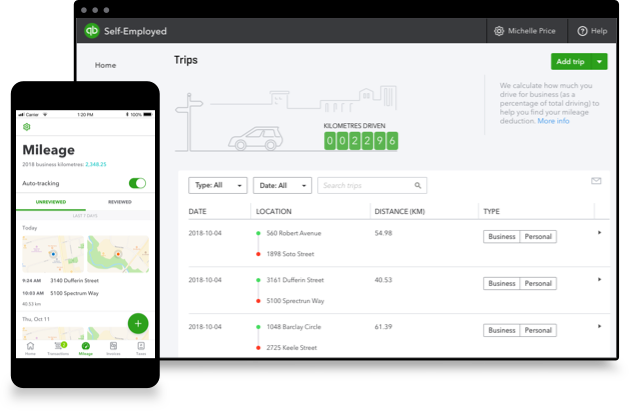This screenshot has height=411, width=629.
Task: Tap 5100 Spectrum Way entry on phone
Action: tap(74, 293)
